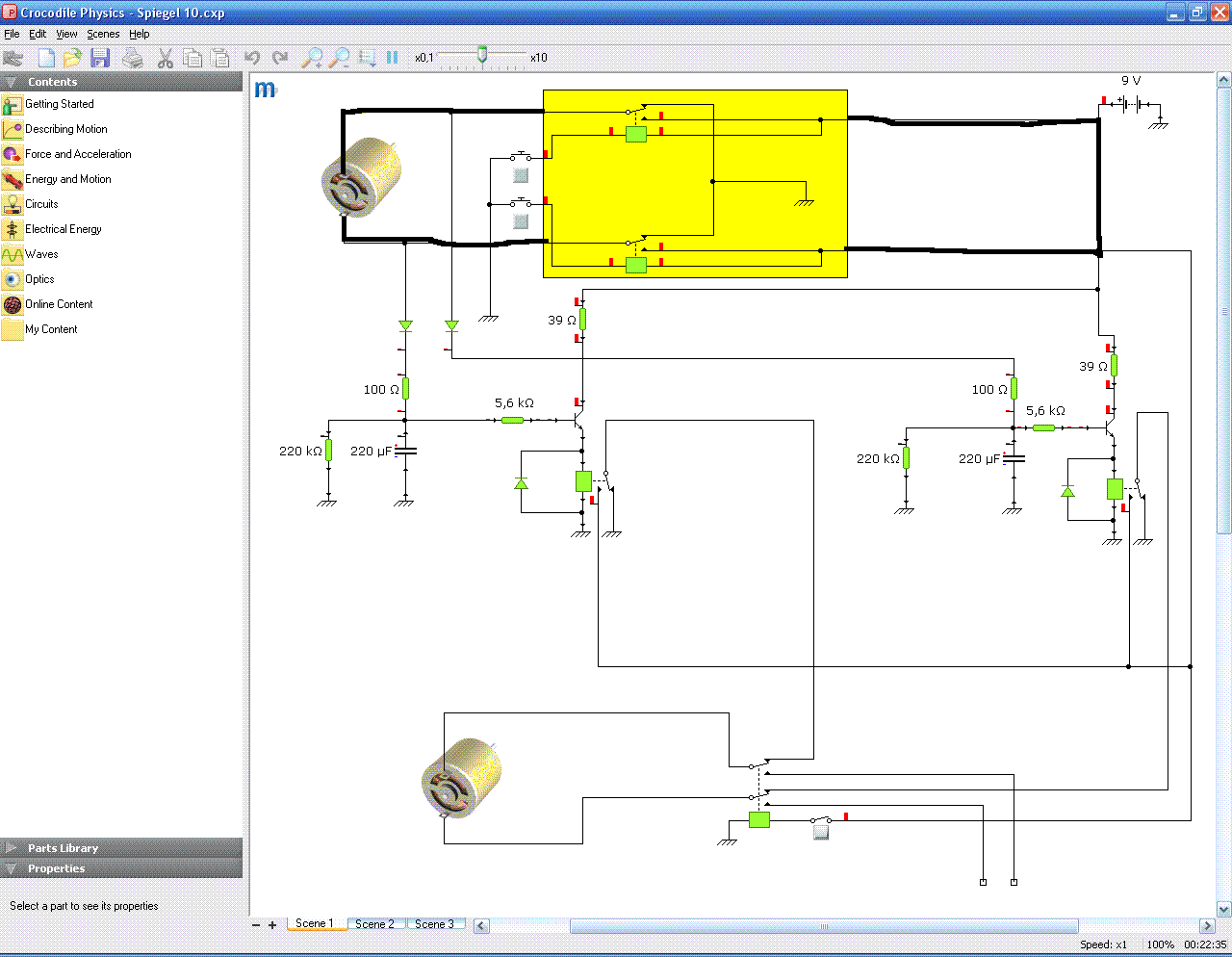1232x957 pixels.
Task: Open the Electrical Energy contents item
Action: (x=63, y=229)
